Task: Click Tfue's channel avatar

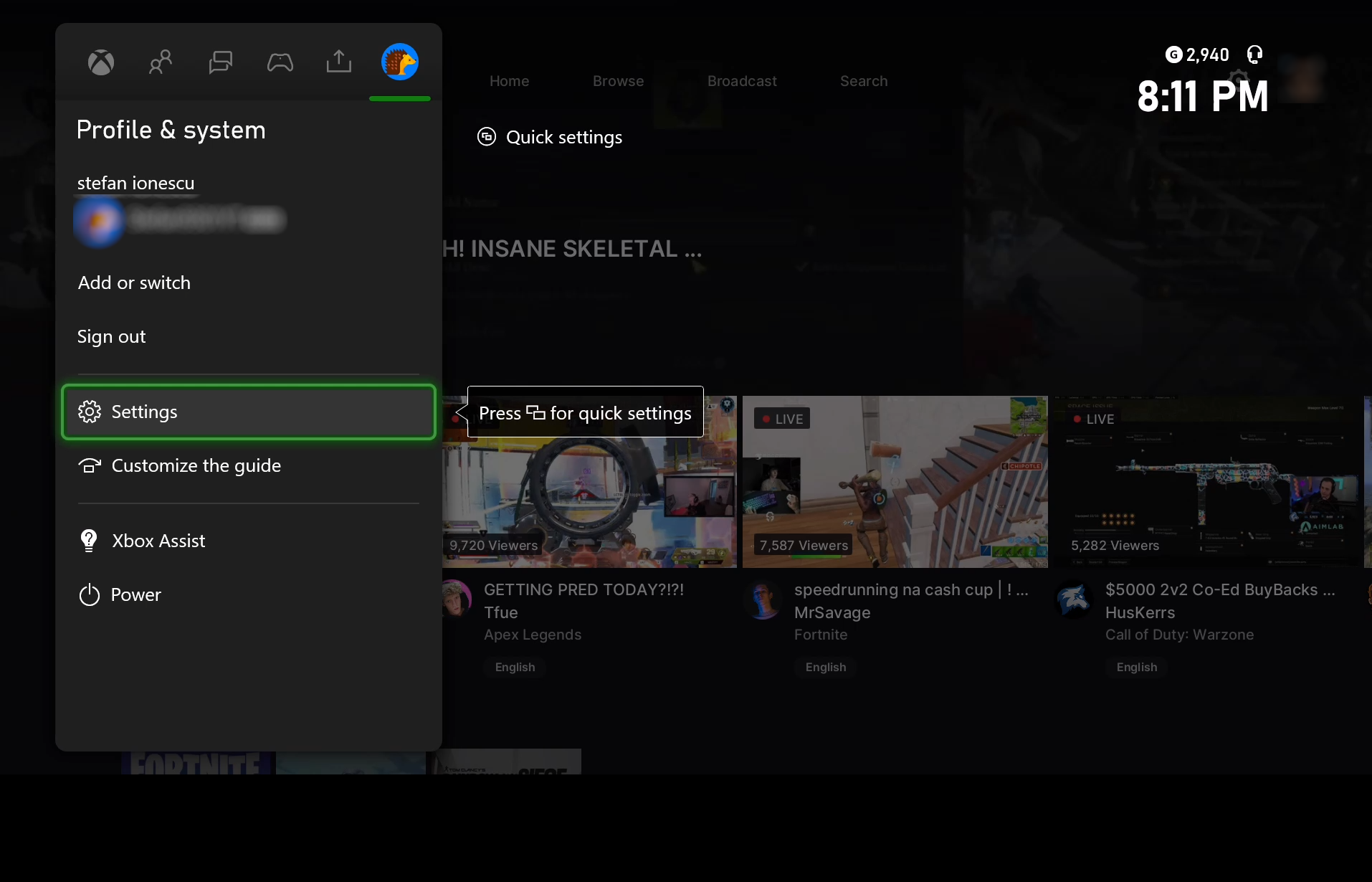Action: pyautogui.click(x=456, y=599)
